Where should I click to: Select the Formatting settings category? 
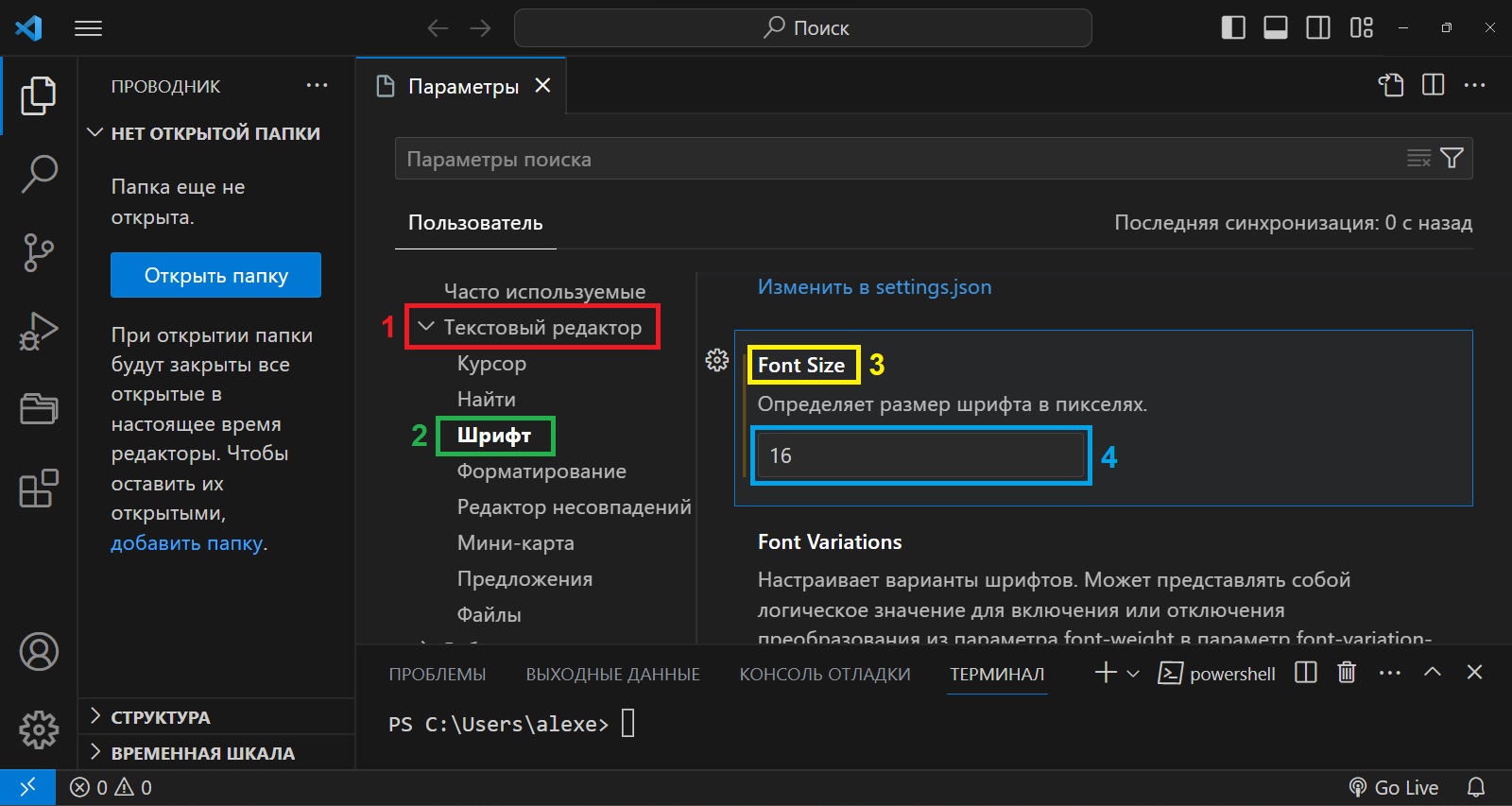tap(541, 472)
